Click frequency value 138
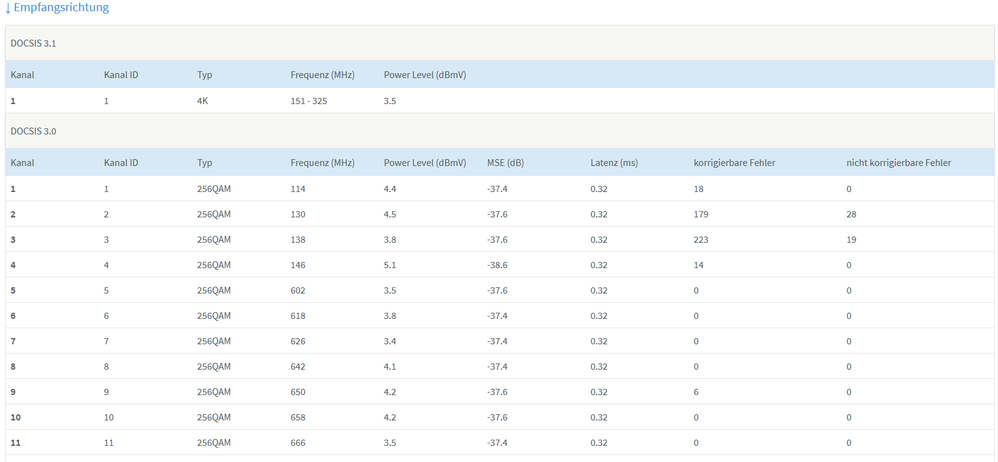The width and height of the screenshot is (998, 462). [298, 240]
